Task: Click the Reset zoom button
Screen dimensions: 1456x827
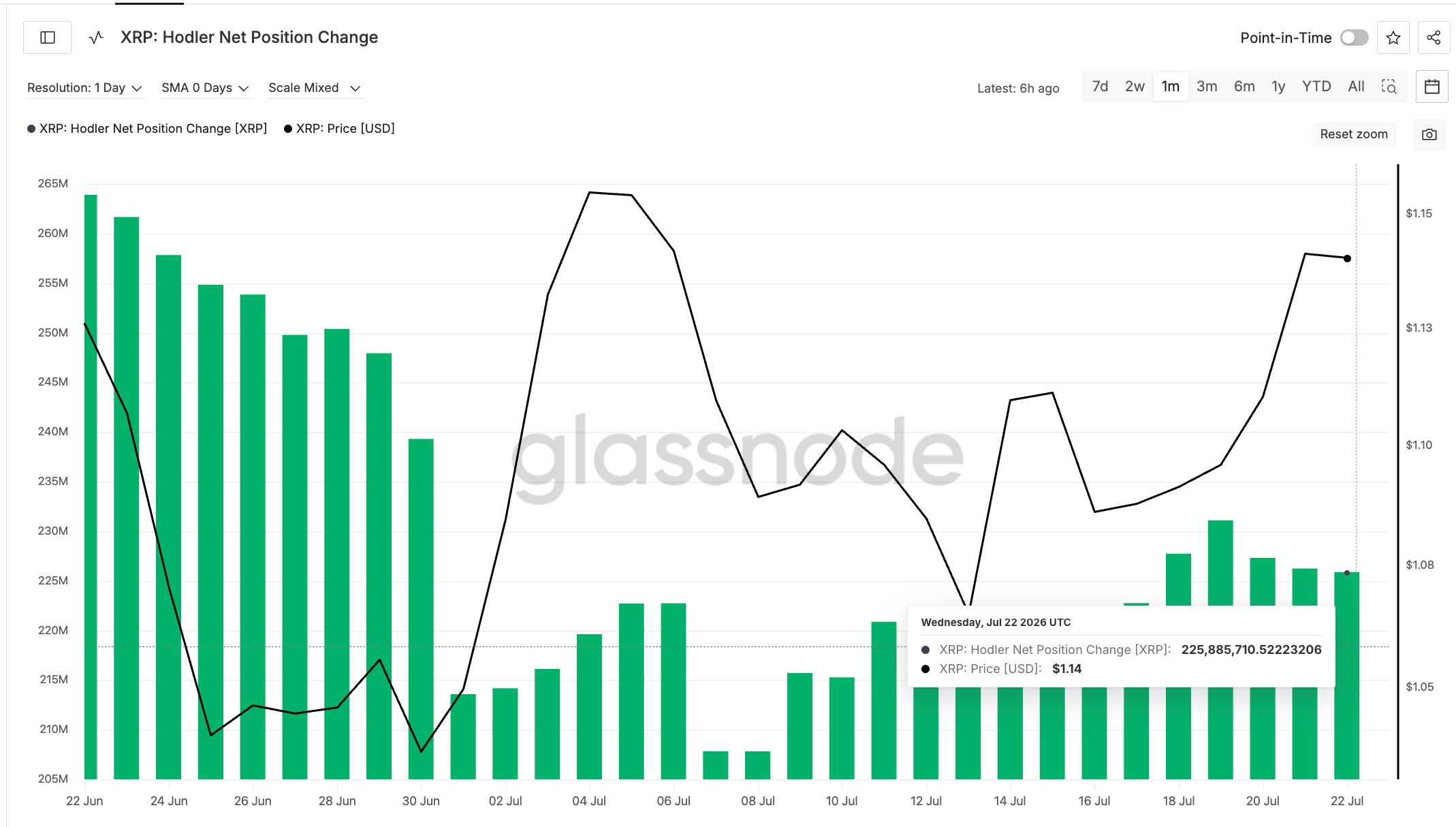Action: click(1354, 134)
